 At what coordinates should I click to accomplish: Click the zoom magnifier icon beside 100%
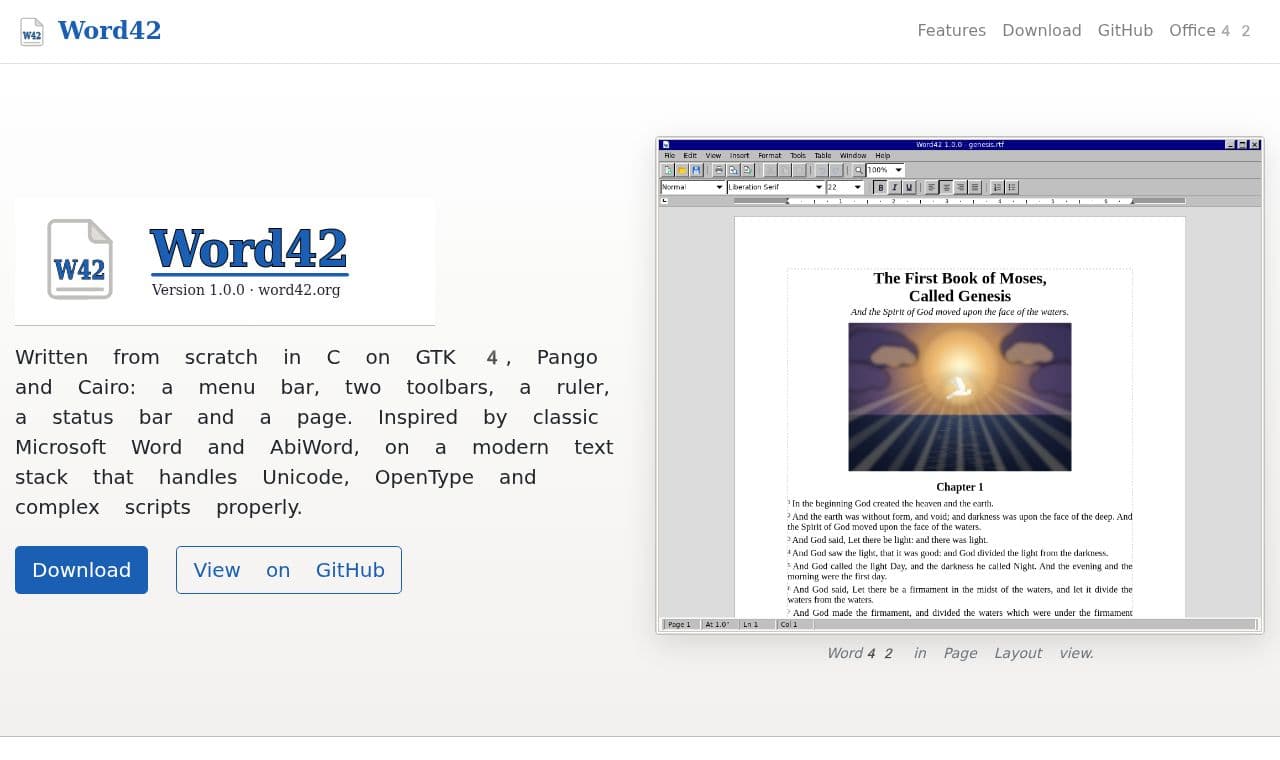pyautogui.click(x=858, y=171)
